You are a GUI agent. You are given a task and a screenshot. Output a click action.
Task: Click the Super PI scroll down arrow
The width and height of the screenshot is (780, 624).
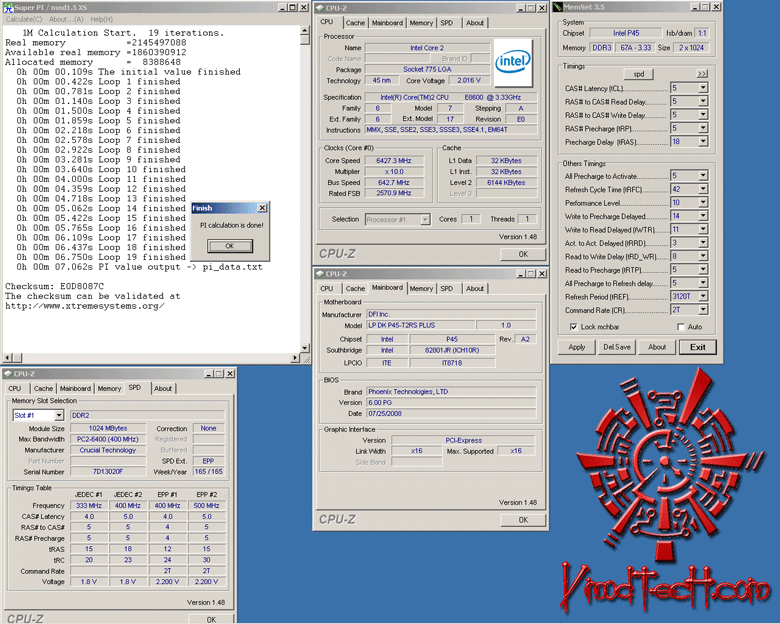click(305, 348)
